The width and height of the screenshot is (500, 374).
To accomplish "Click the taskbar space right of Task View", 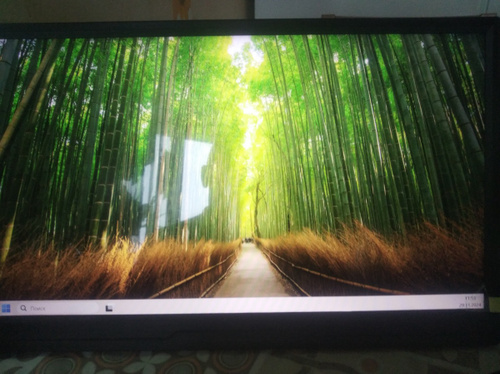I will tap(200, 307).
